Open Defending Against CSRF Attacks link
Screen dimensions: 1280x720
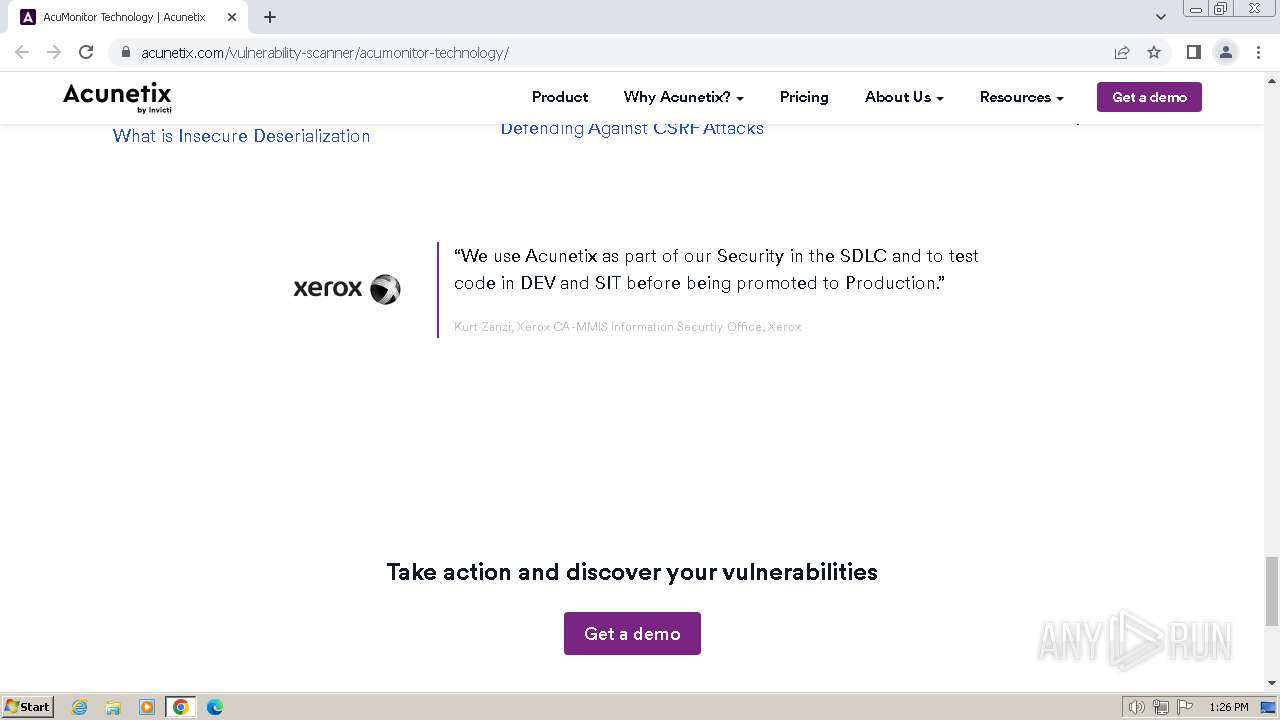pyautogui.click(x=632, y=129)
